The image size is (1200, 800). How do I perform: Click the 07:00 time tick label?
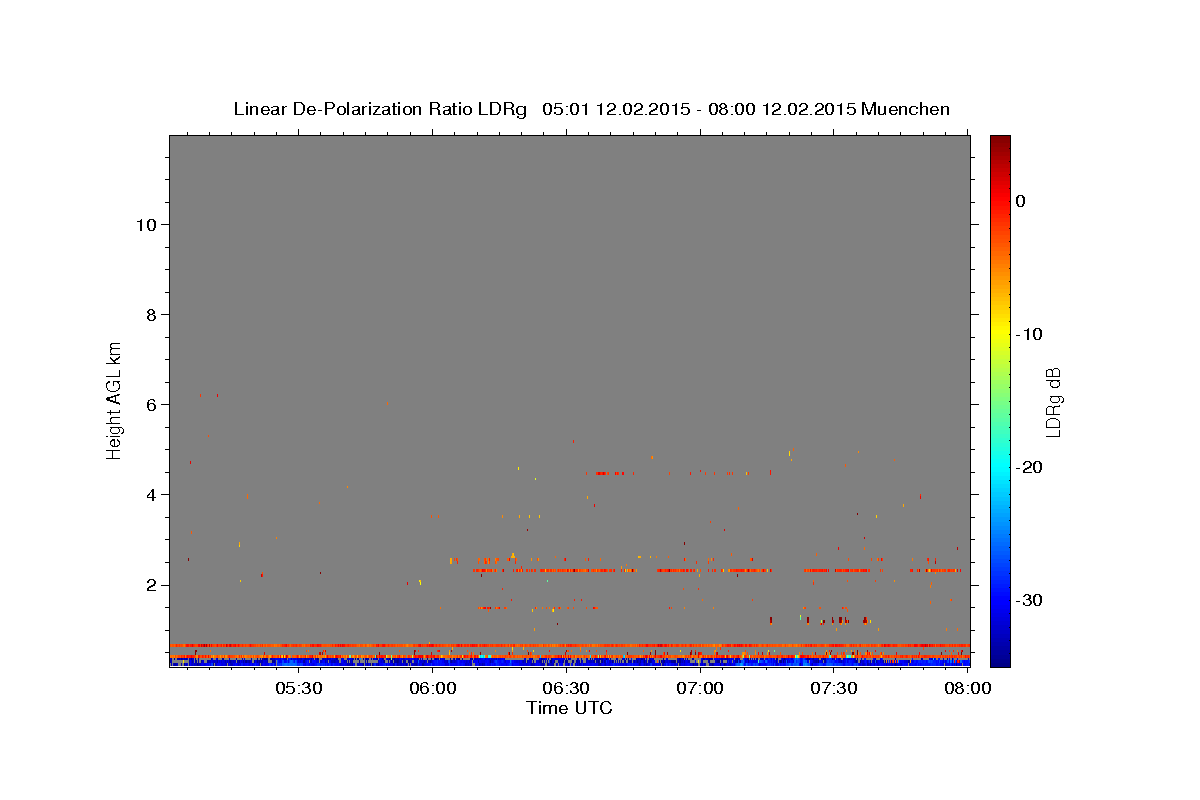coord(700,689)
